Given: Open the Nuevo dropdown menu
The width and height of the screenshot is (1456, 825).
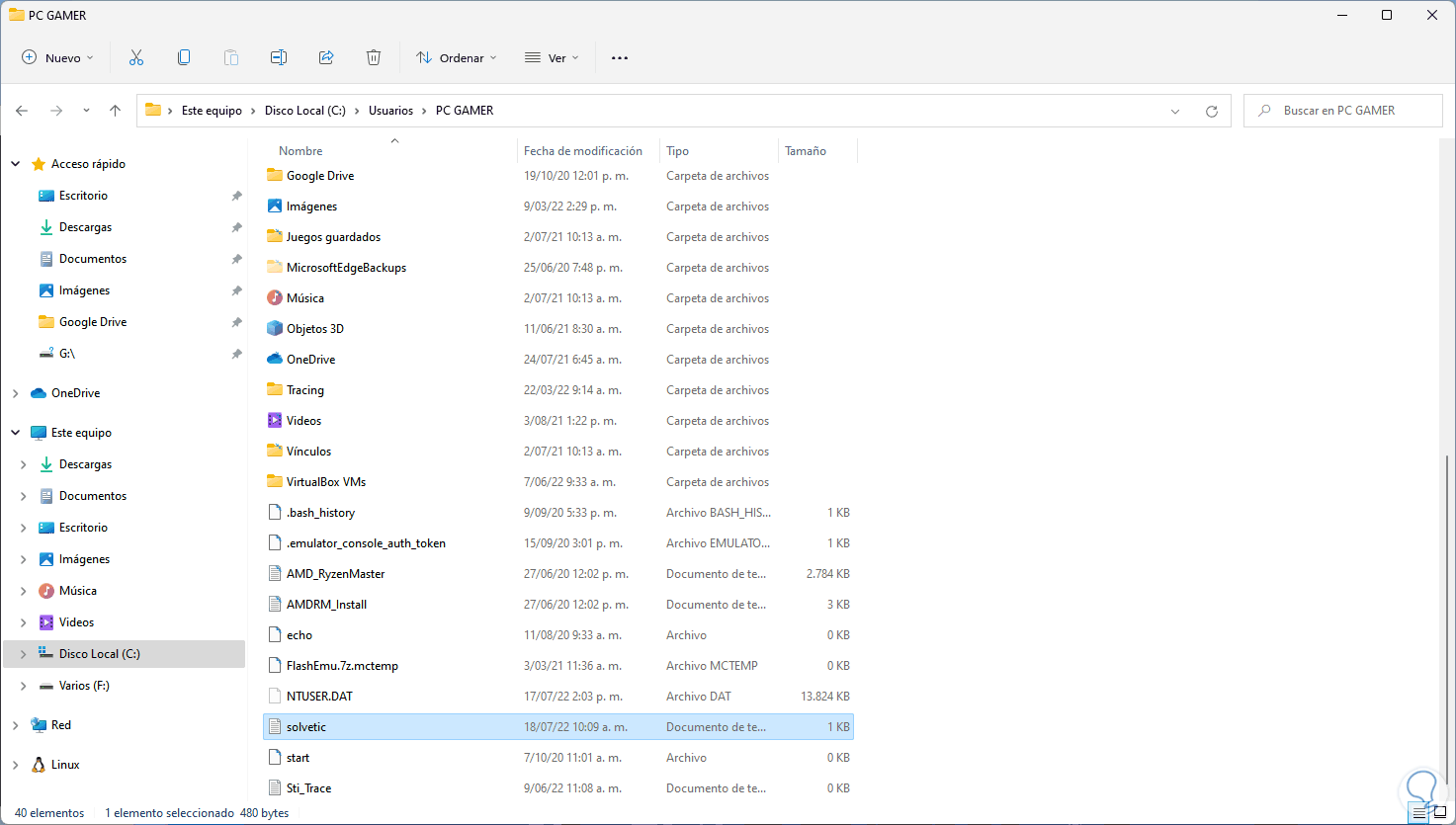Looking at the screenshot, I should [58, 58].
